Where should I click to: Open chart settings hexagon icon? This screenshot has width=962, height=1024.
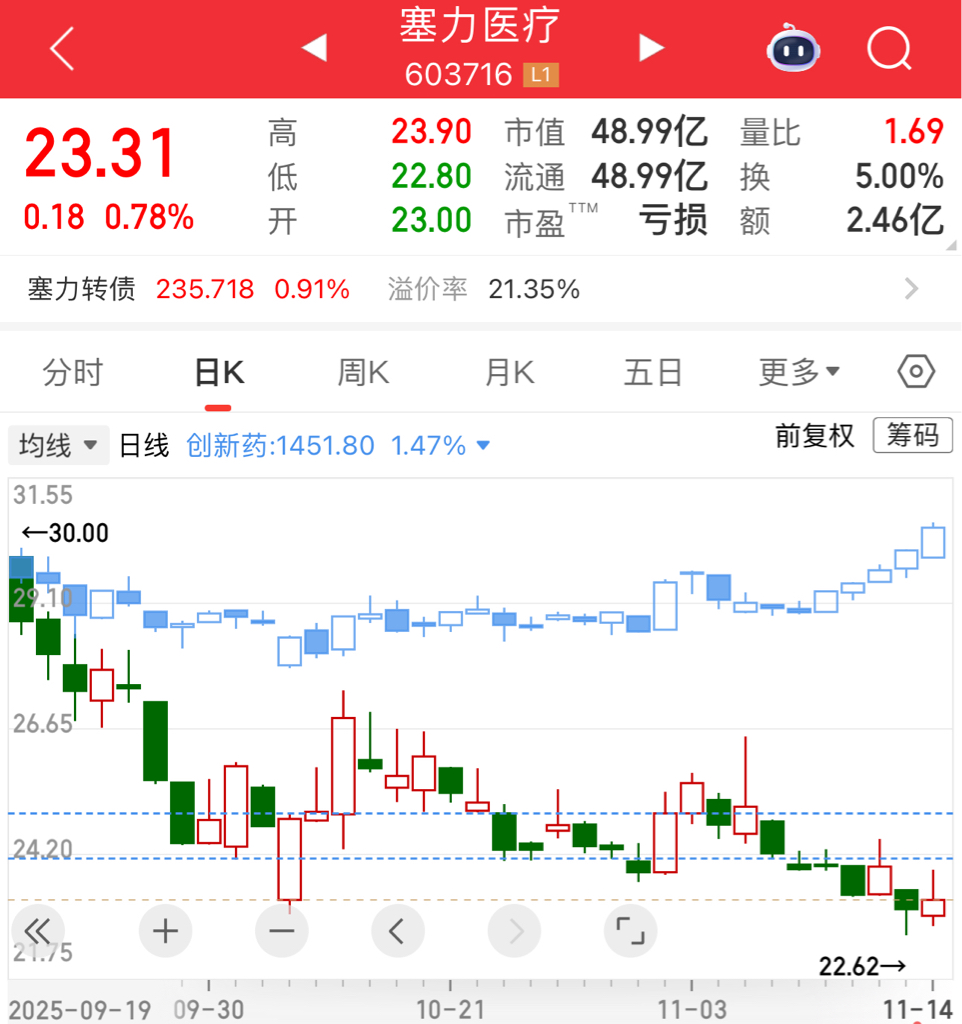pos(916,372)
